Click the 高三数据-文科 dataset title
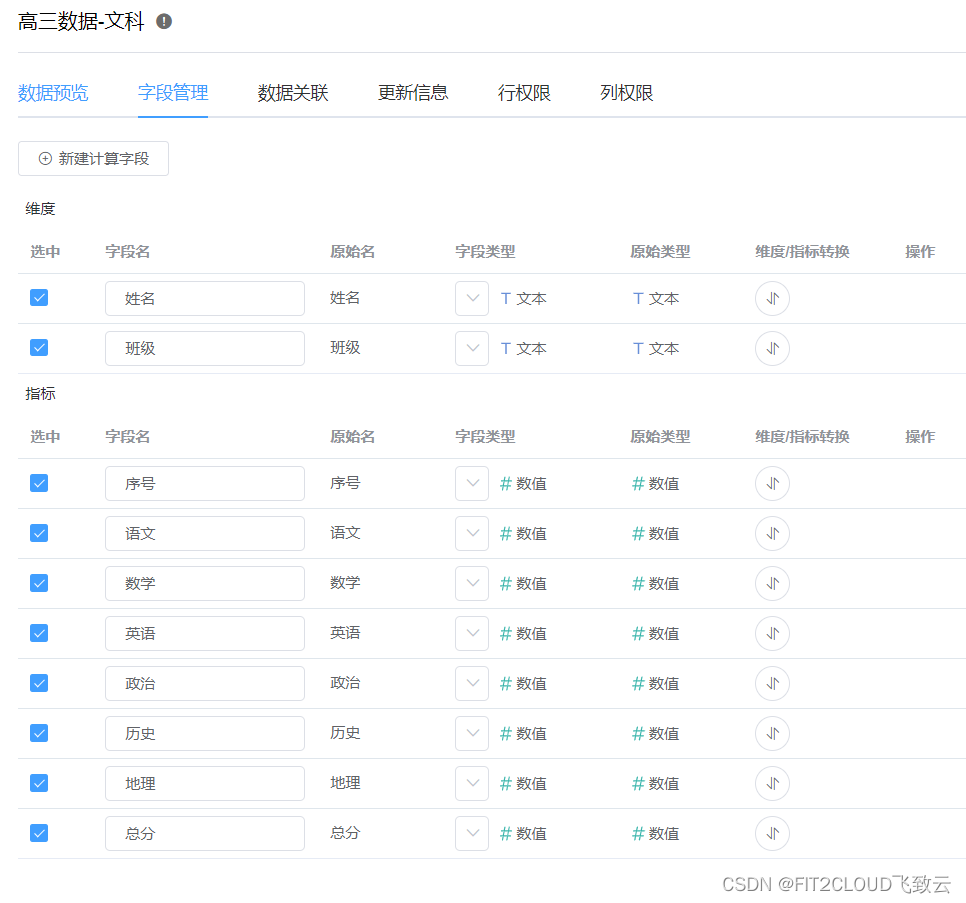 click(x=81, y=22)
